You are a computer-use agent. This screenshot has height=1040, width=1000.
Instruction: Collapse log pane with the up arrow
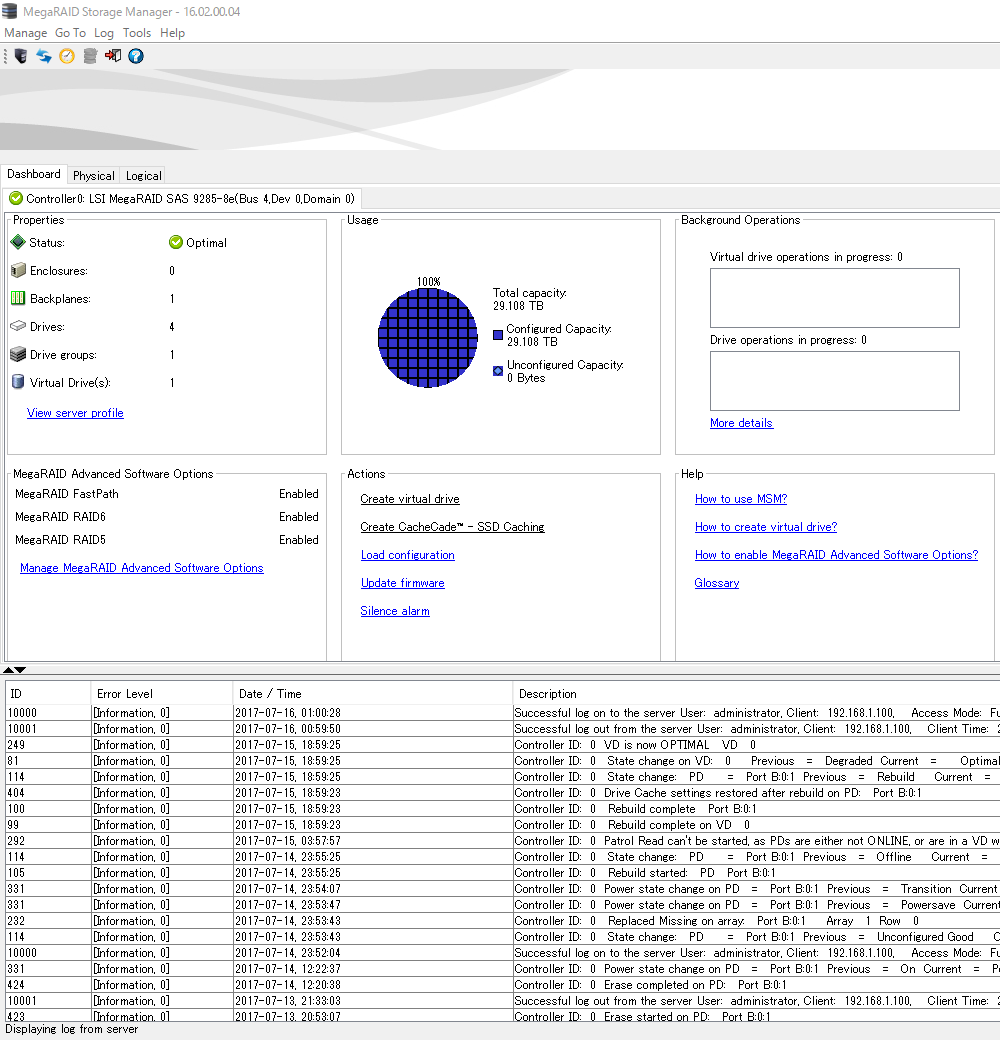8,670
